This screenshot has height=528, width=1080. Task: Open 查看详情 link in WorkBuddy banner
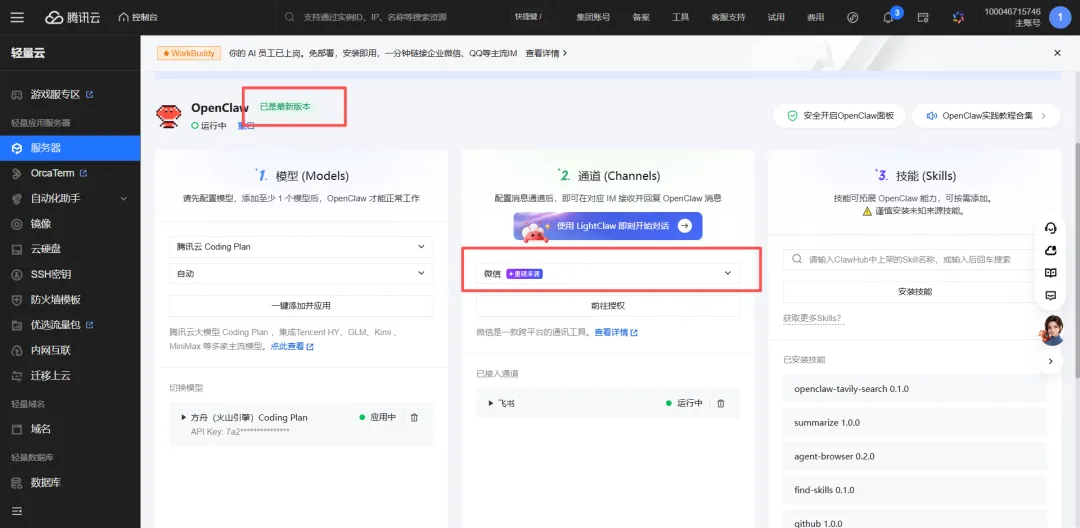click(546, 53)
